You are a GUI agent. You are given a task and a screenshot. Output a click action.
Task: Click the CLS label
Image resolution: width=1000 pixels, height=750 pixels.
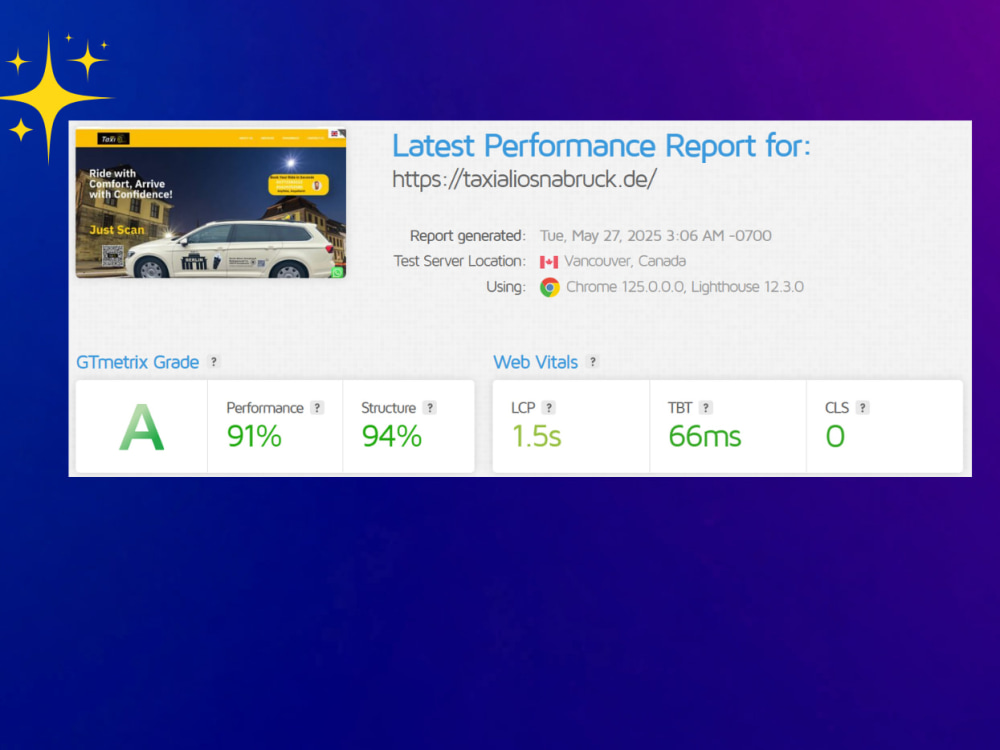(x=837, y=408)
